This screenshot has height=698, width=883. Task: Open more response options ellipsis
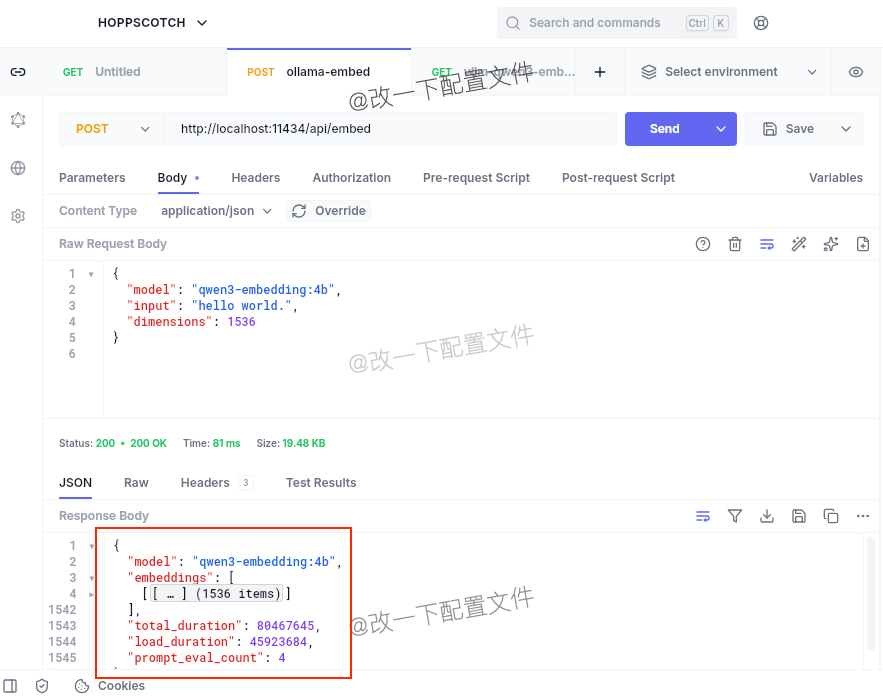863,516
